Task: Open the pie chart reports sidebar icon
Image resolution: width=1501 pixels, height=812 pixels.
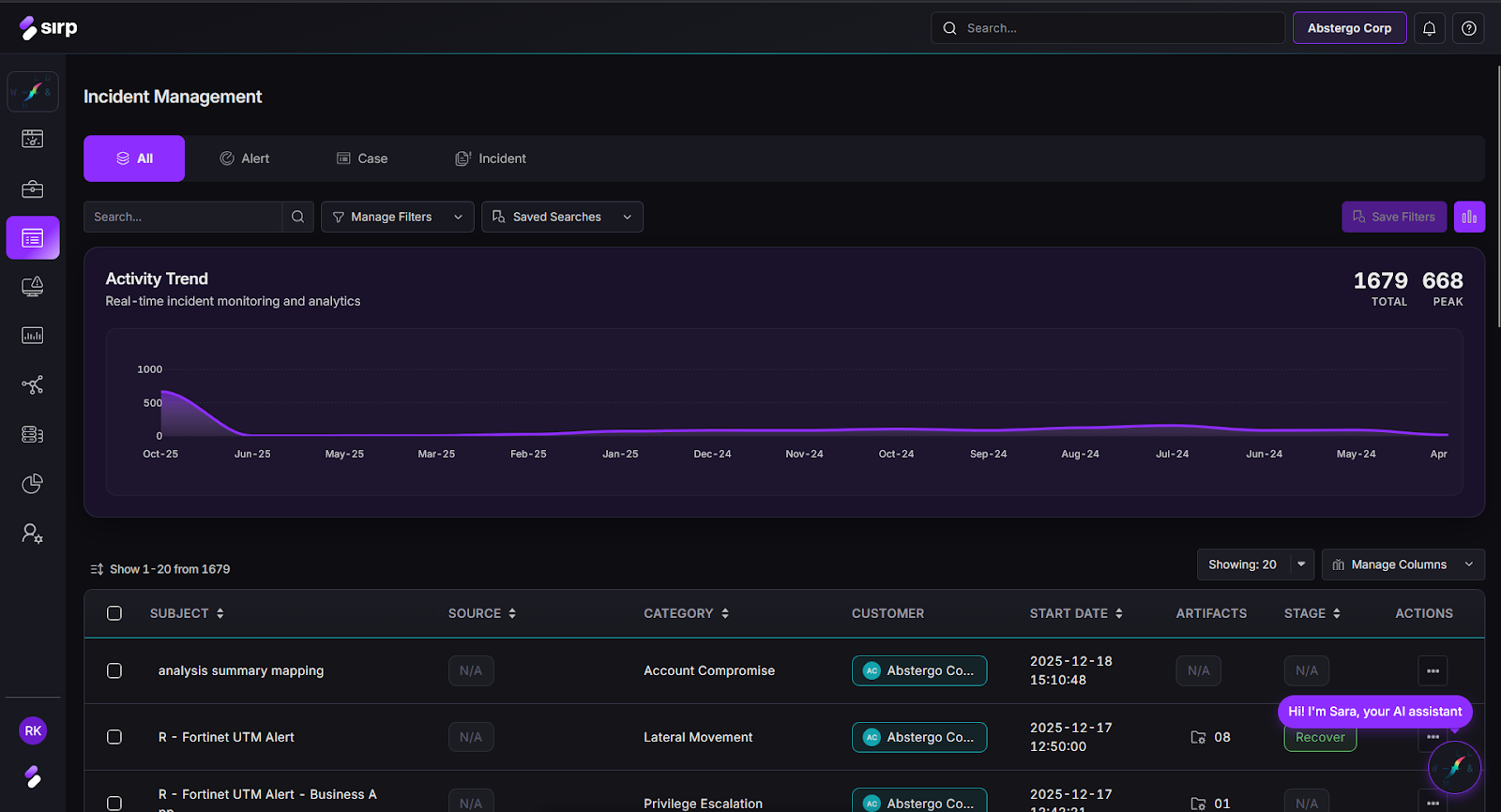Action: (33, 484)
